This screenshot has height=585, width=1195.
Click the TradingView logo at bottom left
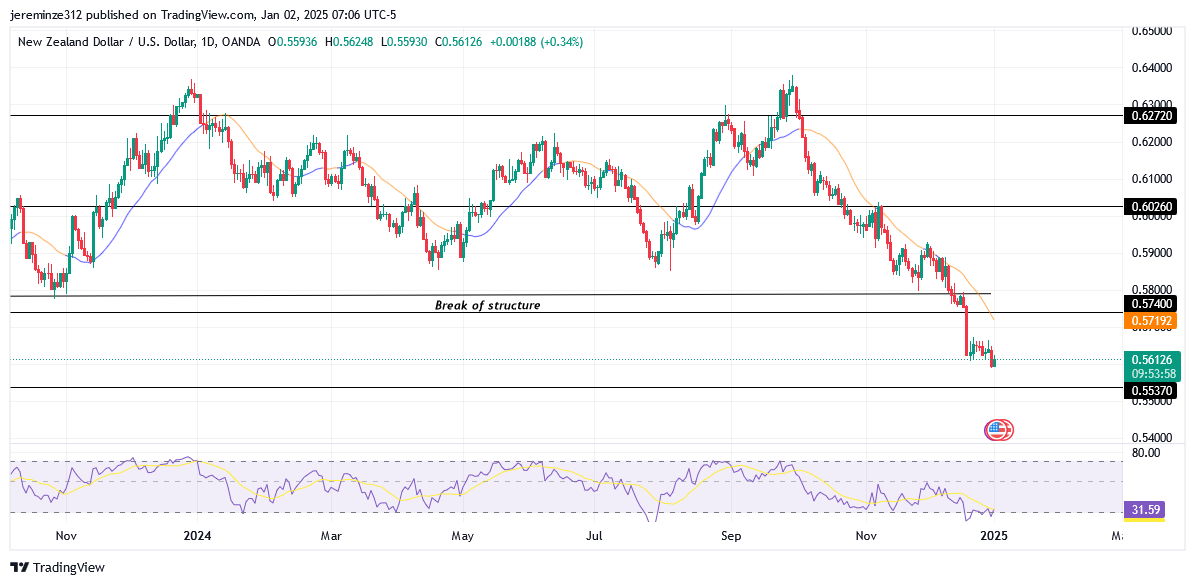[57, 567]
